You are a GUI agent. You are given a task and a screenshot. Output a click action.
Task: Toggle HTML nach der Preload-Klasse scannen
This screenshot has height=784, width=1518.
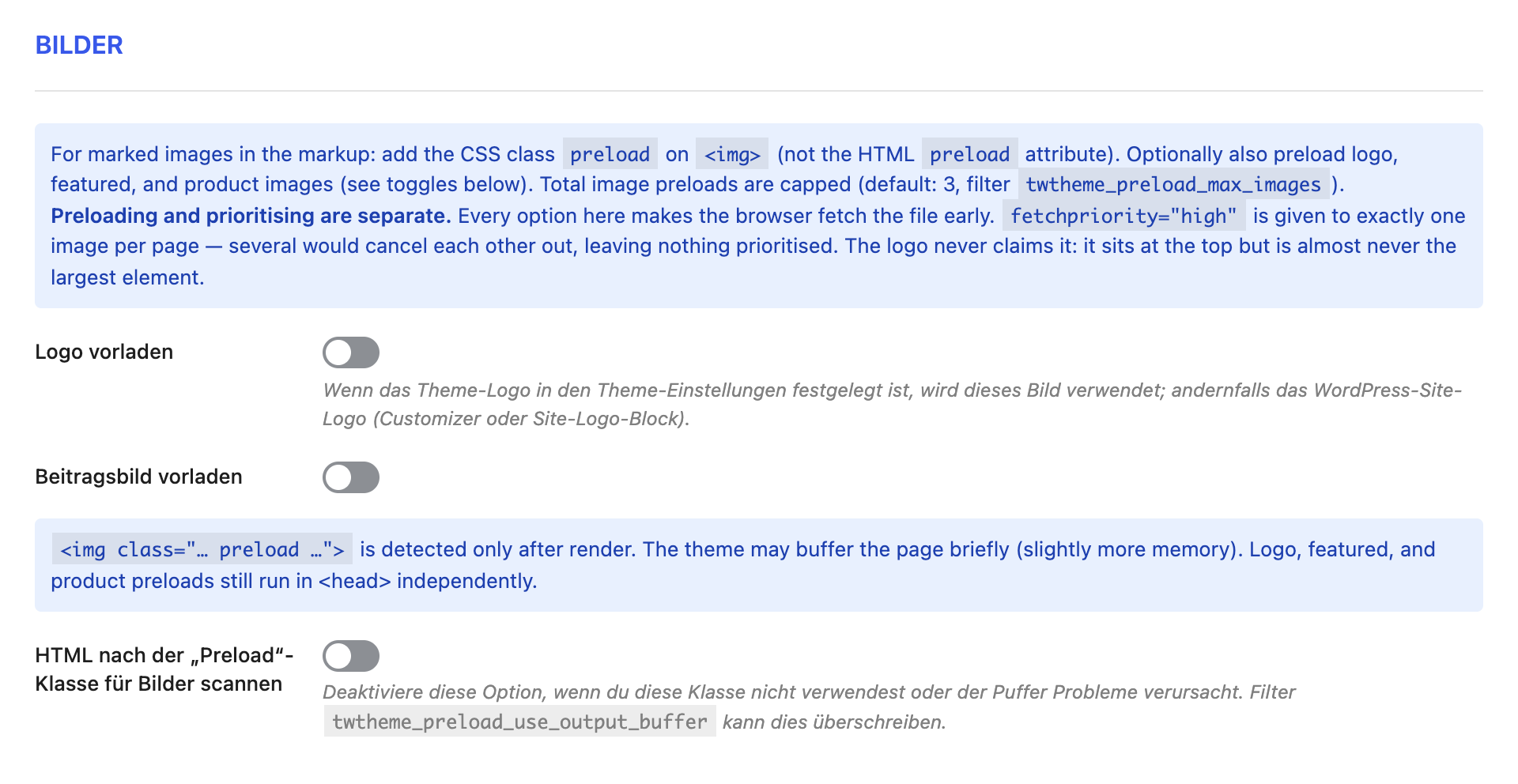click(351, 656)
